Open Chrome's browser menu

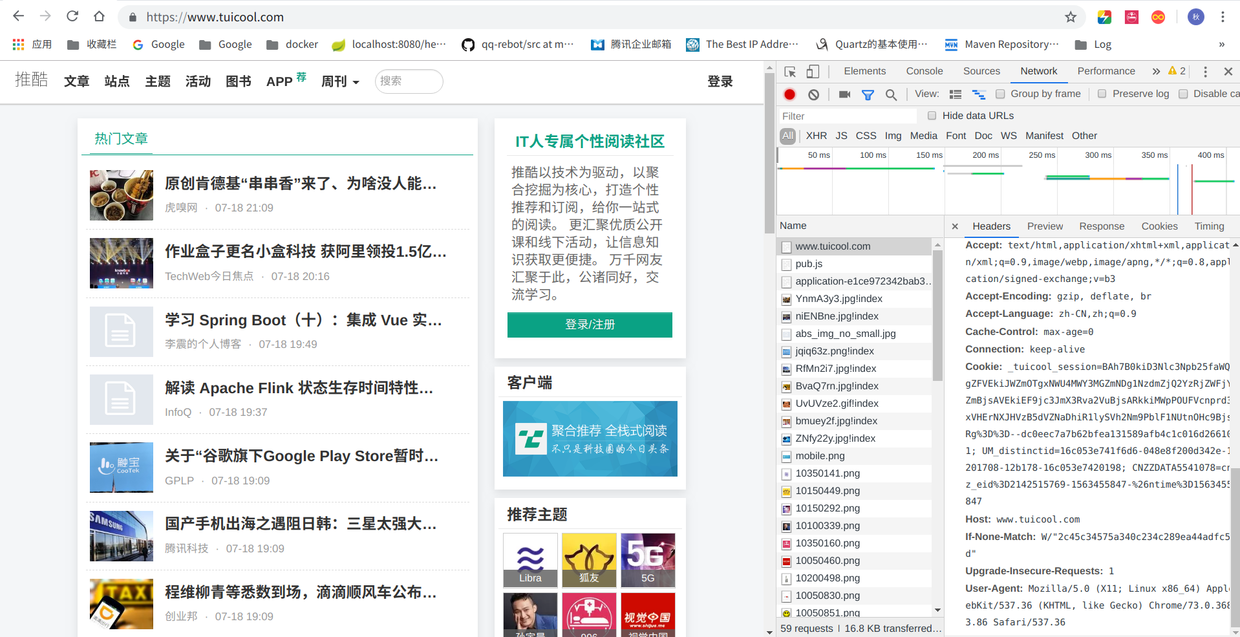point(1223,16)
